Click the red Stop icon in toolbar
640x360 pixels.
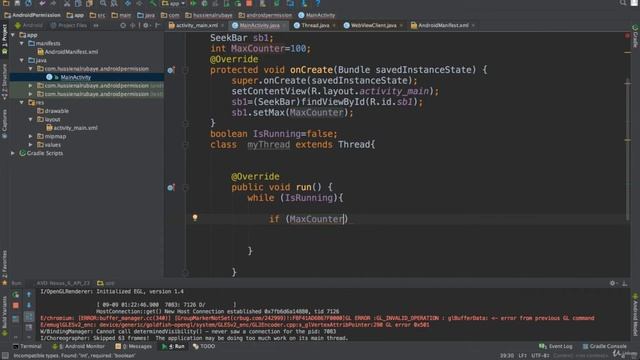249,3
